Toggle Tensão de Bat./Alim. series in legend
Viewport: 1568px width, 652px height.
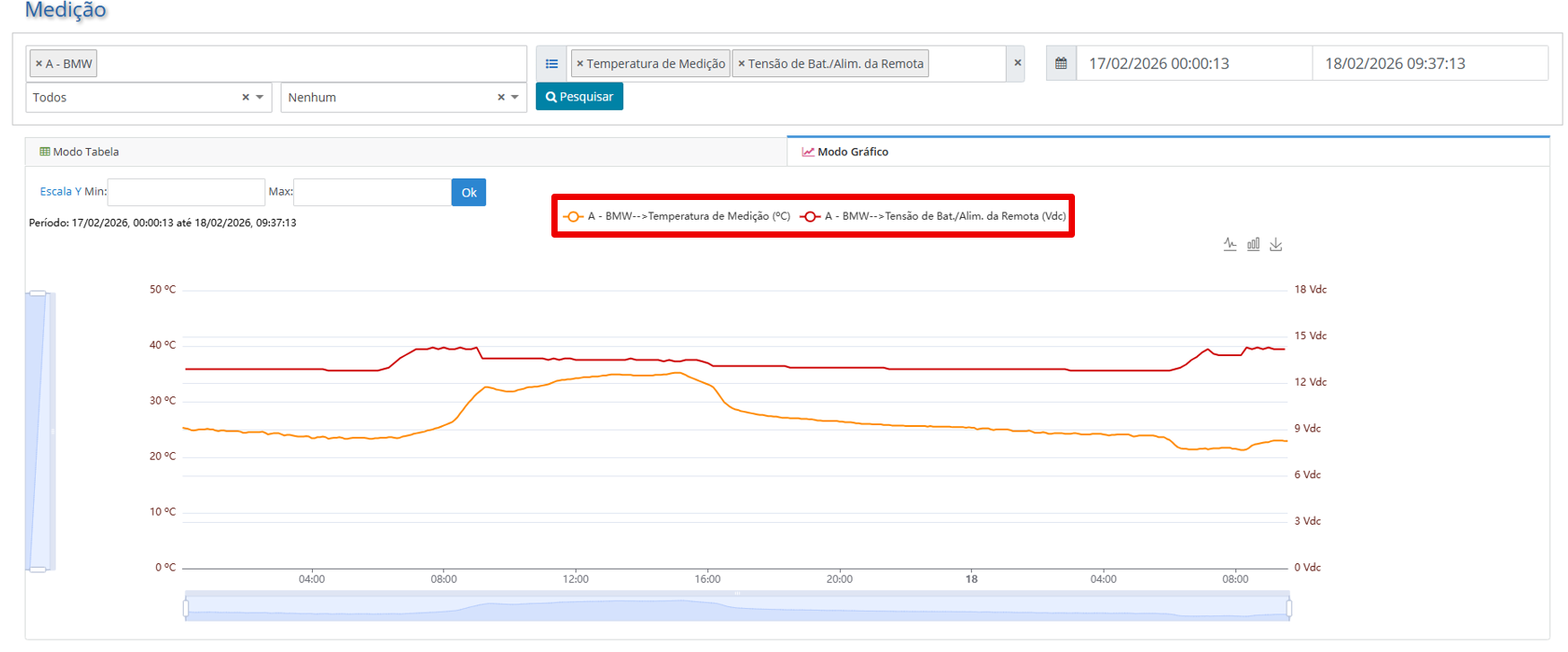933,216
